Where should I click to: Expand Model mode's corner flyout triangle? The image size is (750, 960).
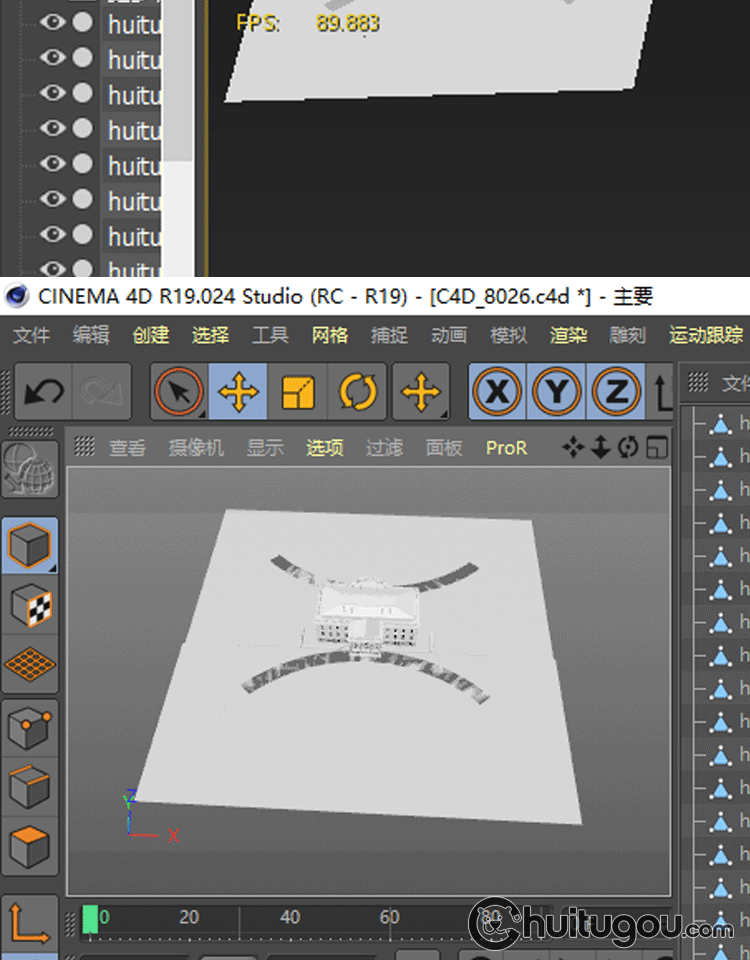coord(53,569)
